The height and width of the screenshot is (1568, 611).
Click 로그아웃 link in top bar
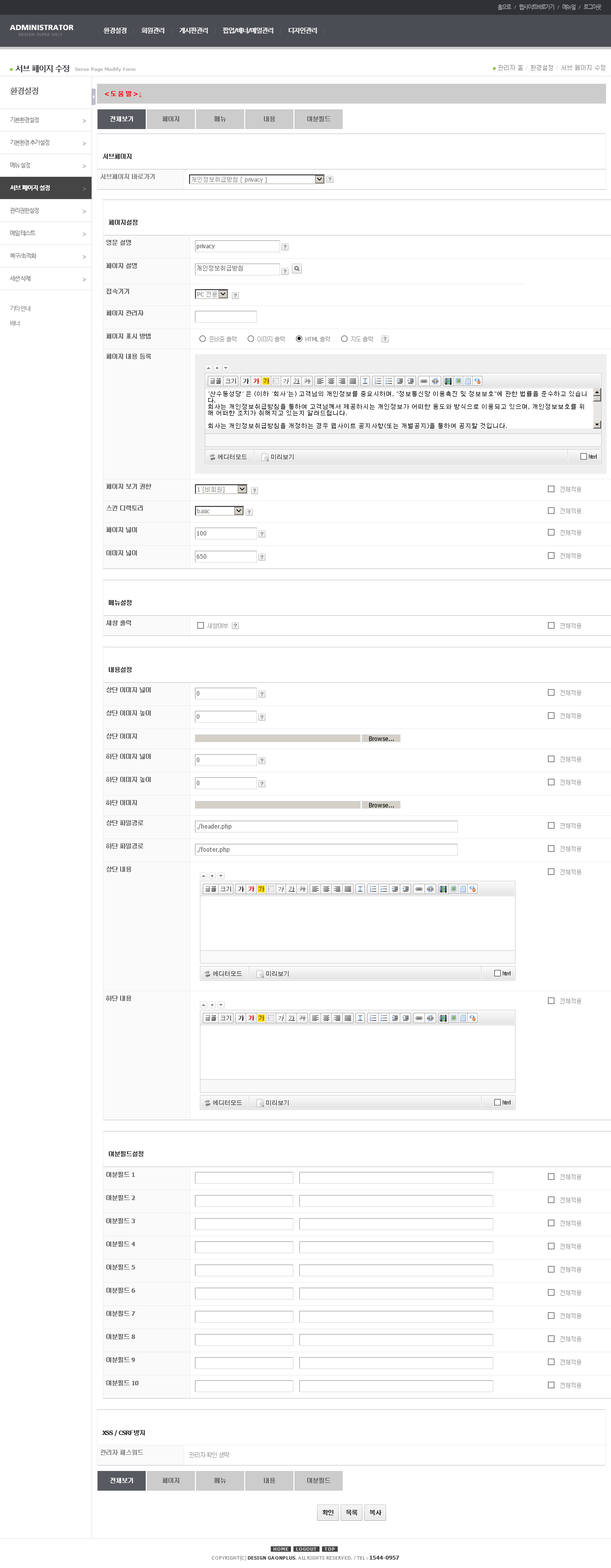(591, 7)
